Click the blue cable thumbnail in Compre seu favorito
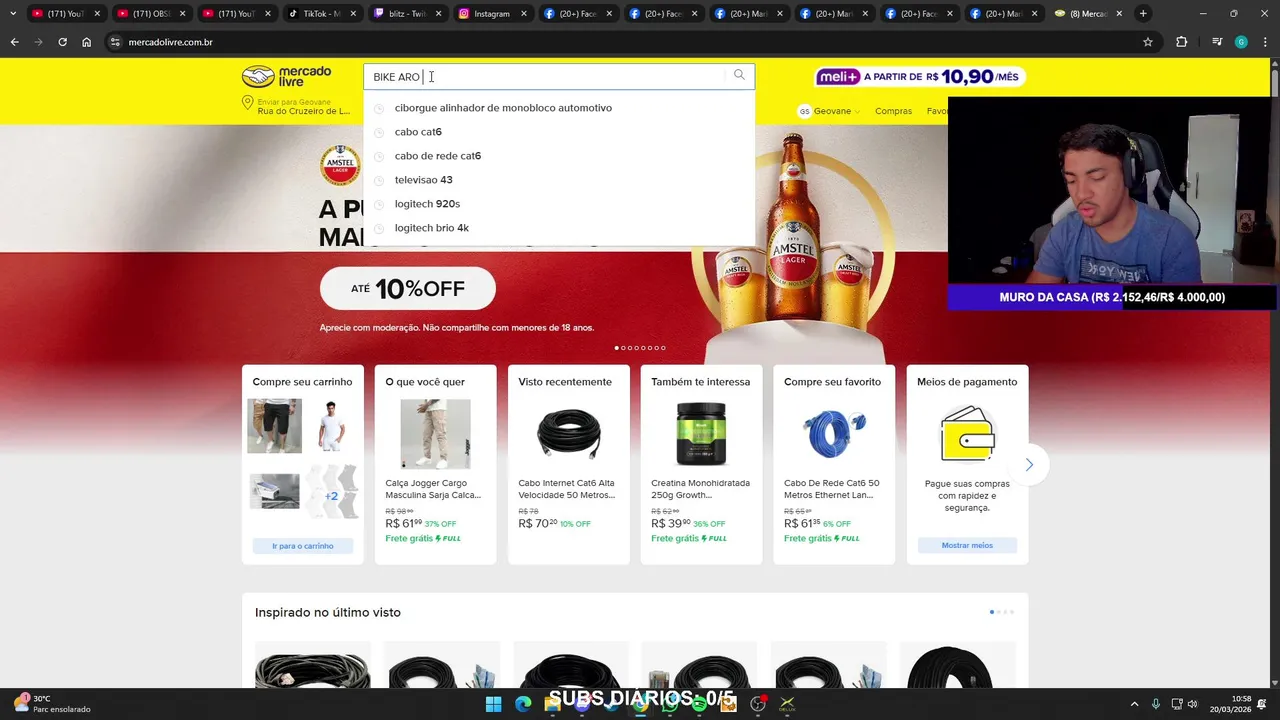1280x720 pixels. 834,434
